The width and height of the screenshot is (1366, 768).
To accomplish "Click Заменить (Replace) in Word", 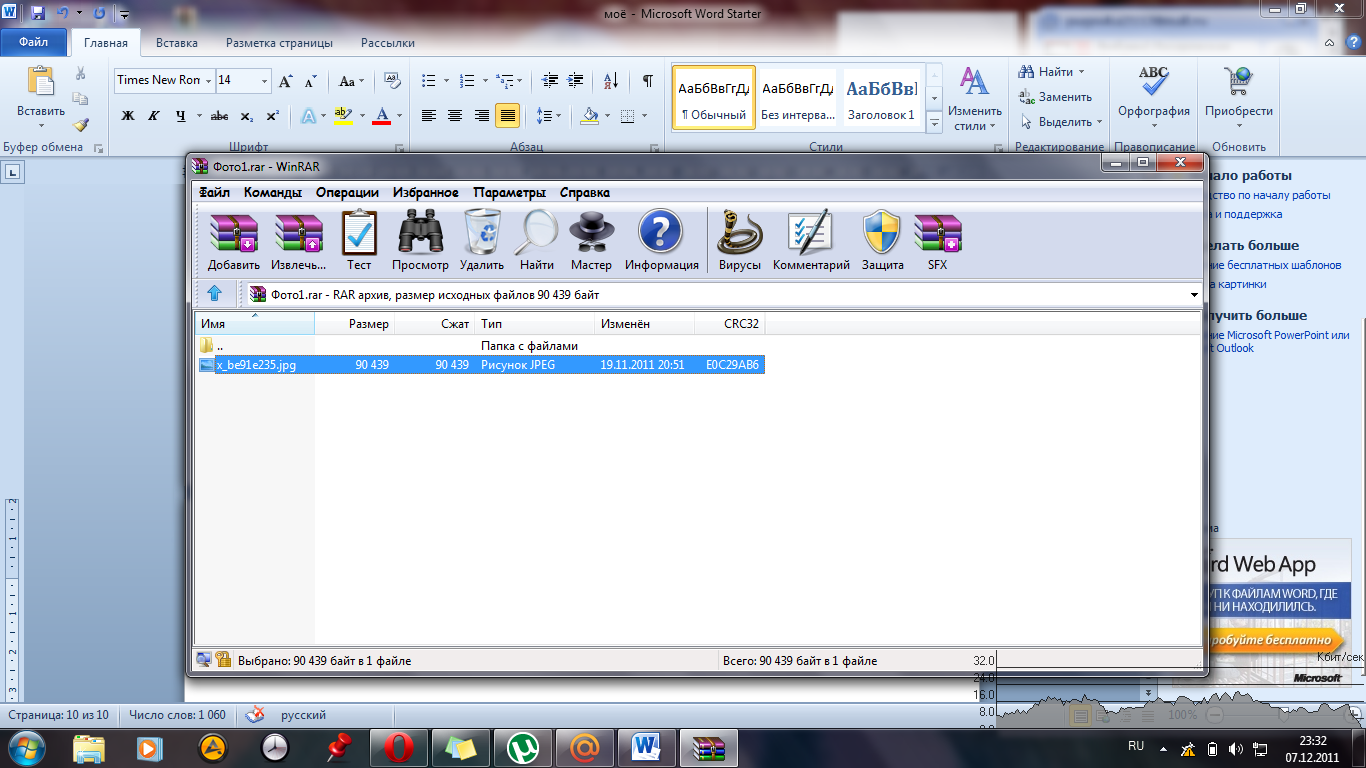I will [x=1056, y=97].
